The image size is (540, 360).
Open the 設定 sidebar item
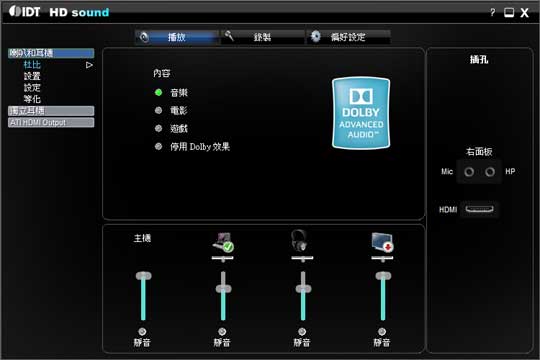[32, 88]
